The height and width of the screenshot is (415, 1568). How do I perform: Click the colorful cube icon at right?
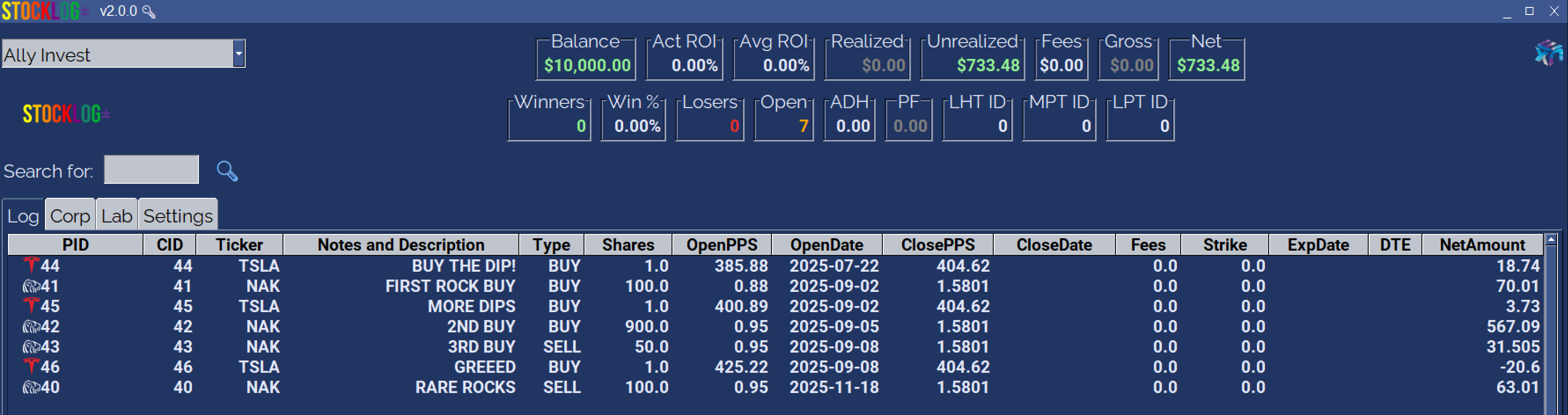(1548, 53)
